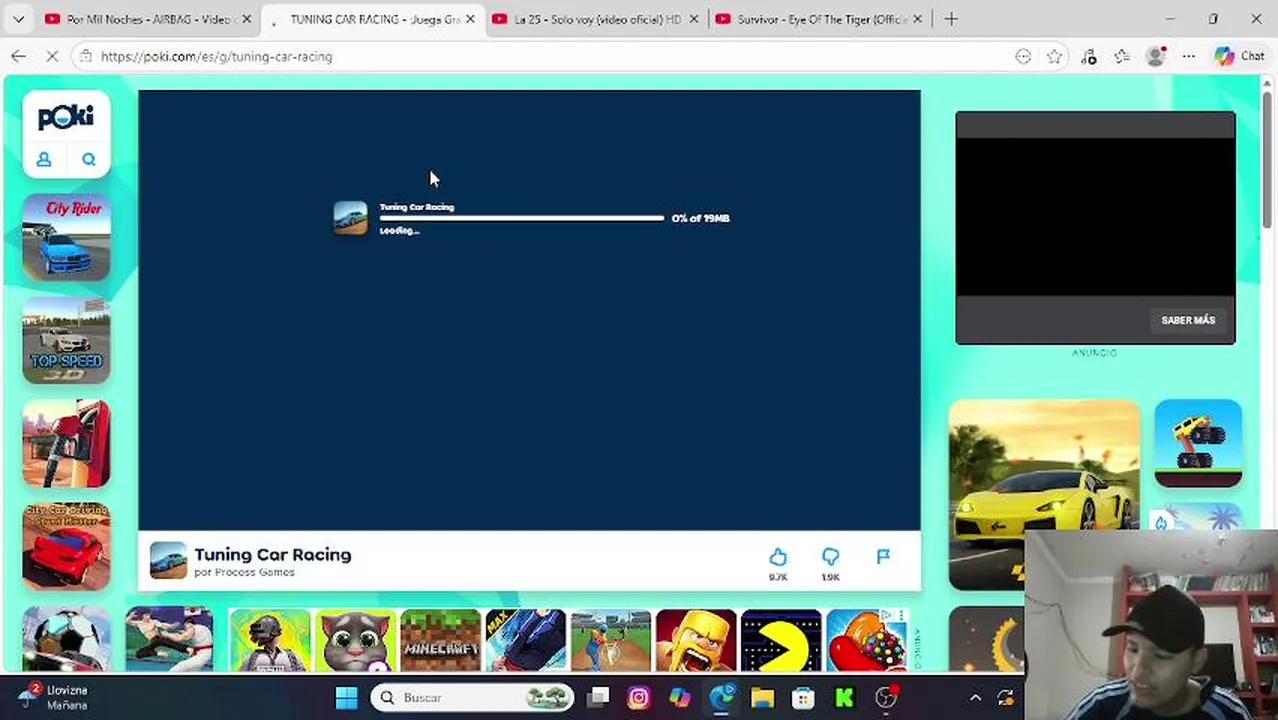Click the loading progress bar
The height and width of the screenshot is (720, 1278).
click(x=521, y=218)
